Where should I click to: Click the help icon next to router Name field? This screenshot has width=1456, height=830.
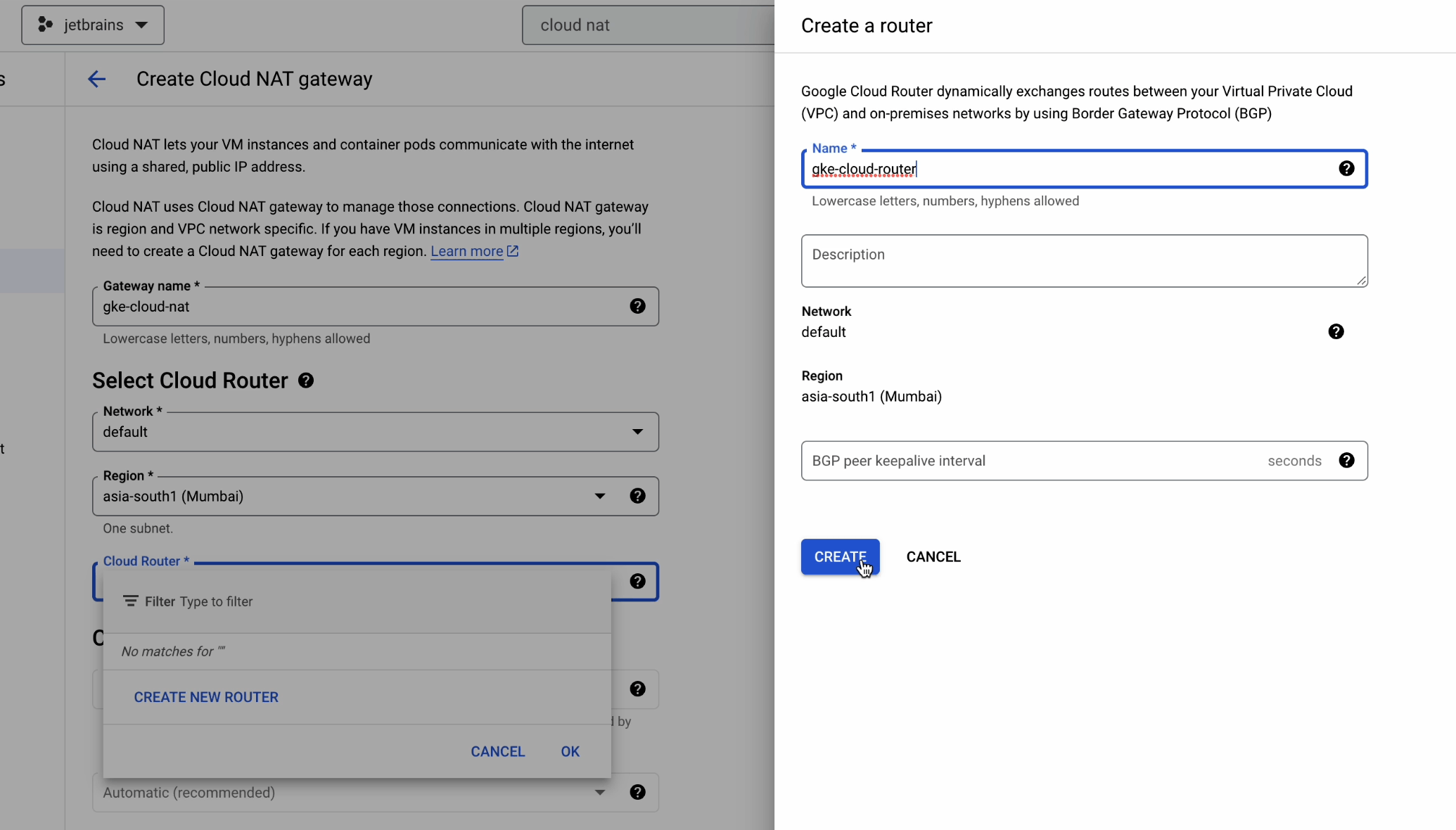tap(1346, 168)
